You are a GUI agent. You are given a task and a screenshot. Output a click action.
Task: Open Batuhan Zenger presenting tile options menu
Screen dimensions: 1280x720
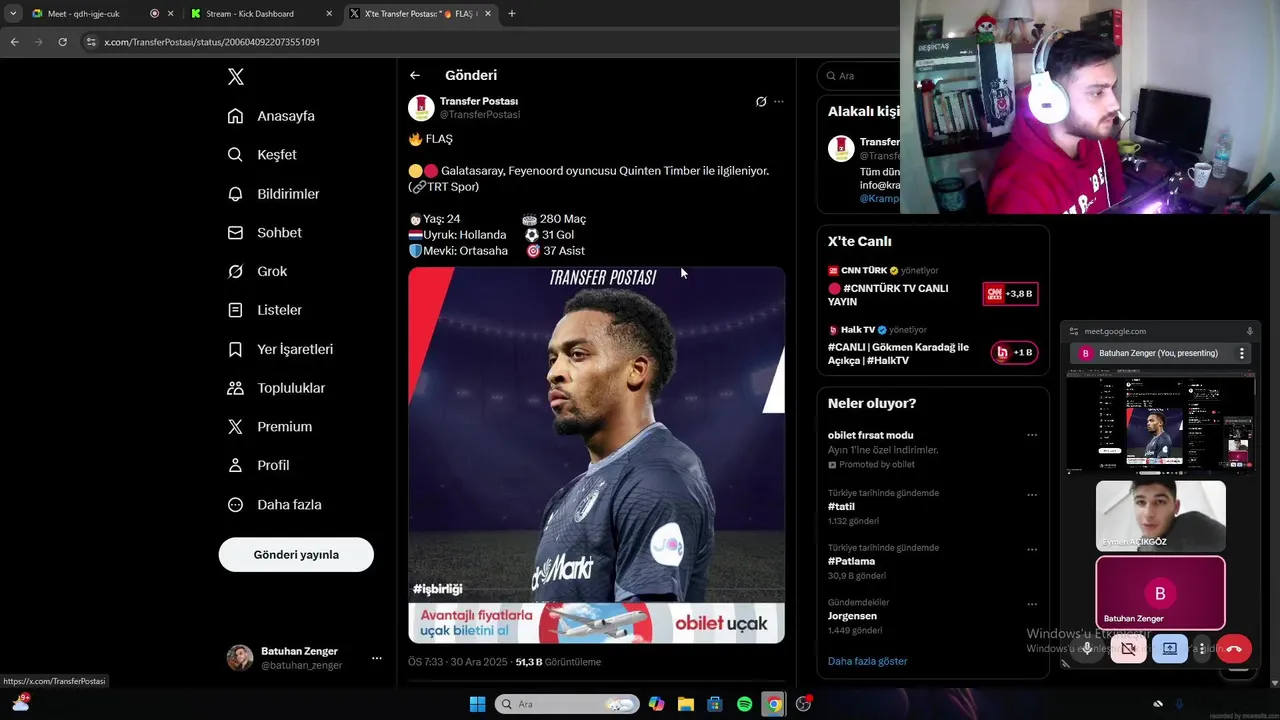[1242, 353]
